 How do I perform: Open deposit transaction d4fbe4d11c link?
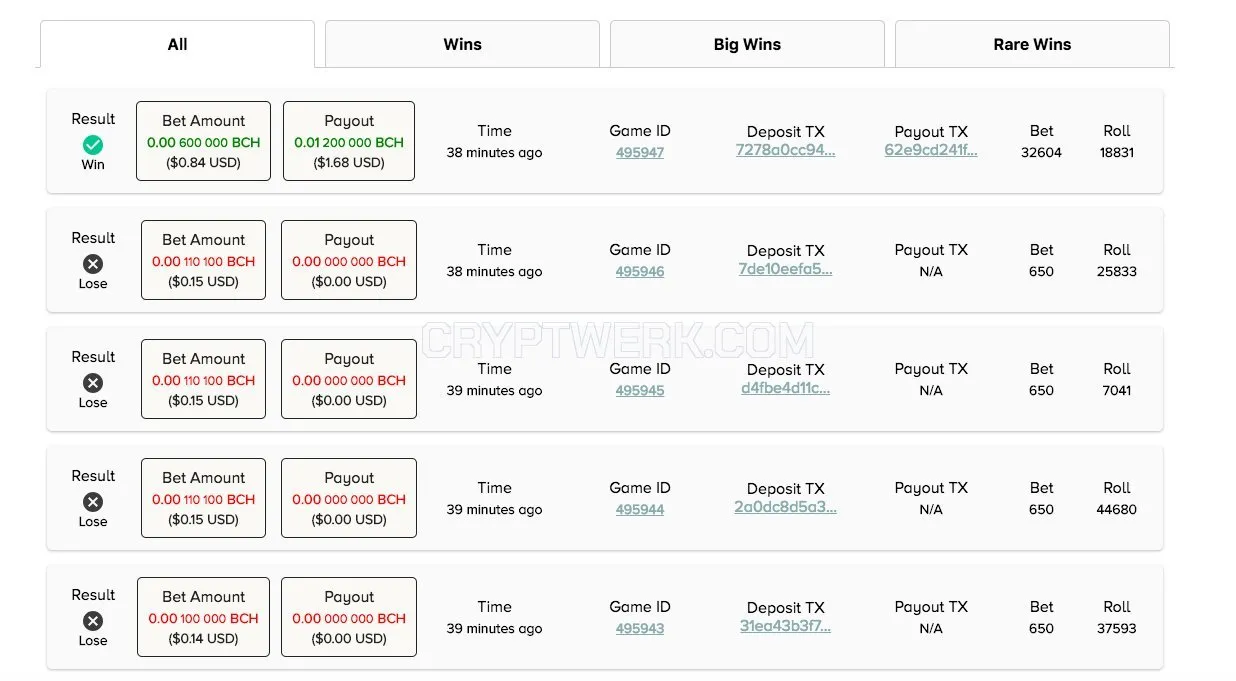pyautogui.click(x=785, y=388)
